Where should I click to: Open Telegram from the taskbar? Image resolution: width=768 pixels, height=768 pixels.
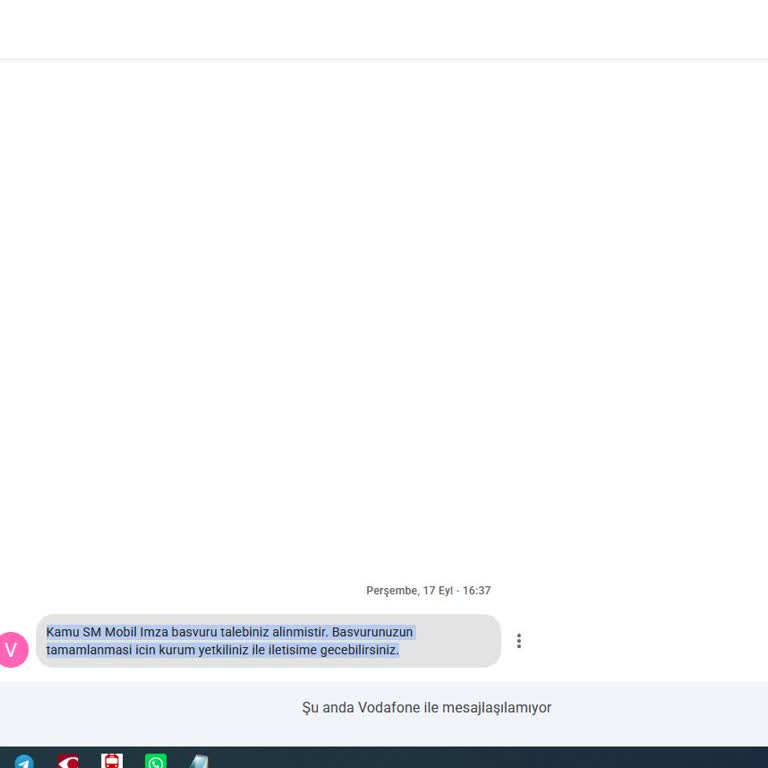click(x=24, y=762)
